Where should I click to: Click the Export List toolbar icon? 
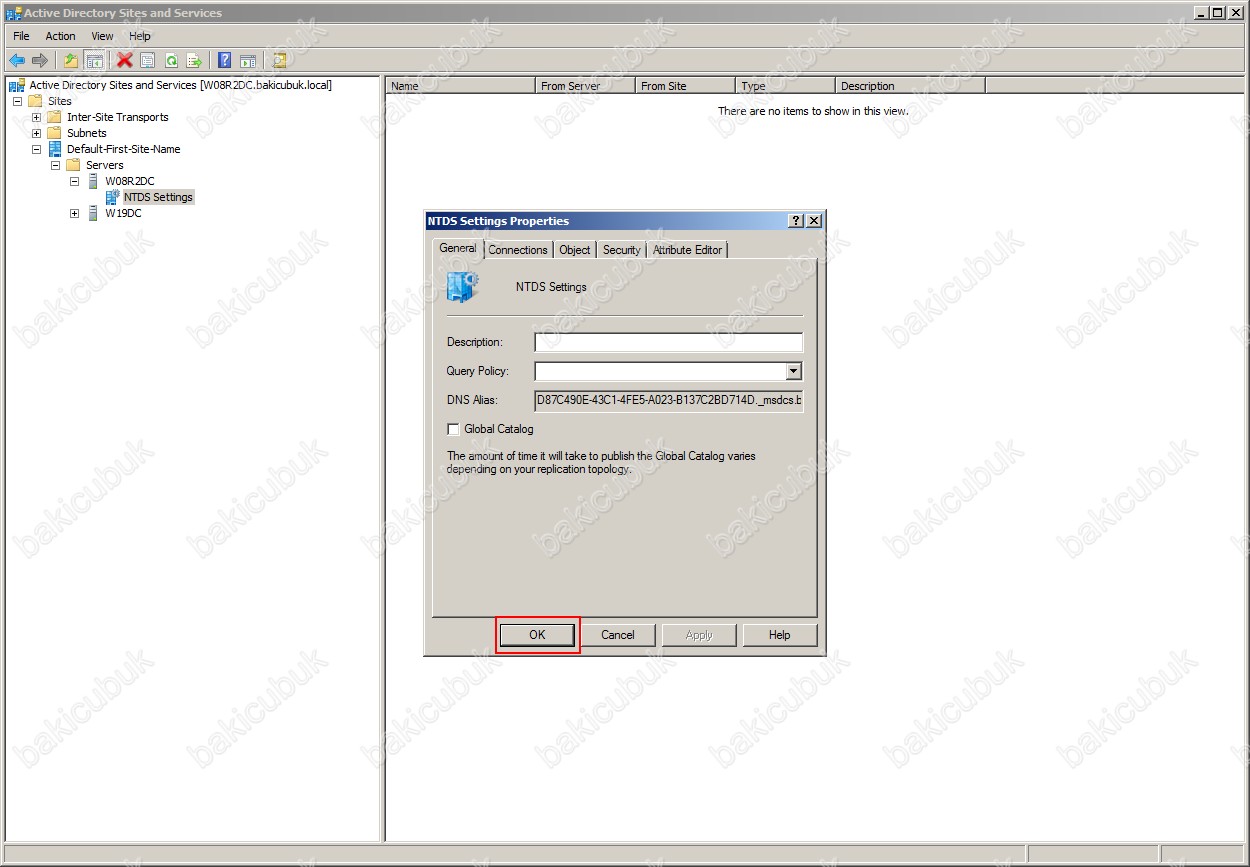(x=194, y=61)
